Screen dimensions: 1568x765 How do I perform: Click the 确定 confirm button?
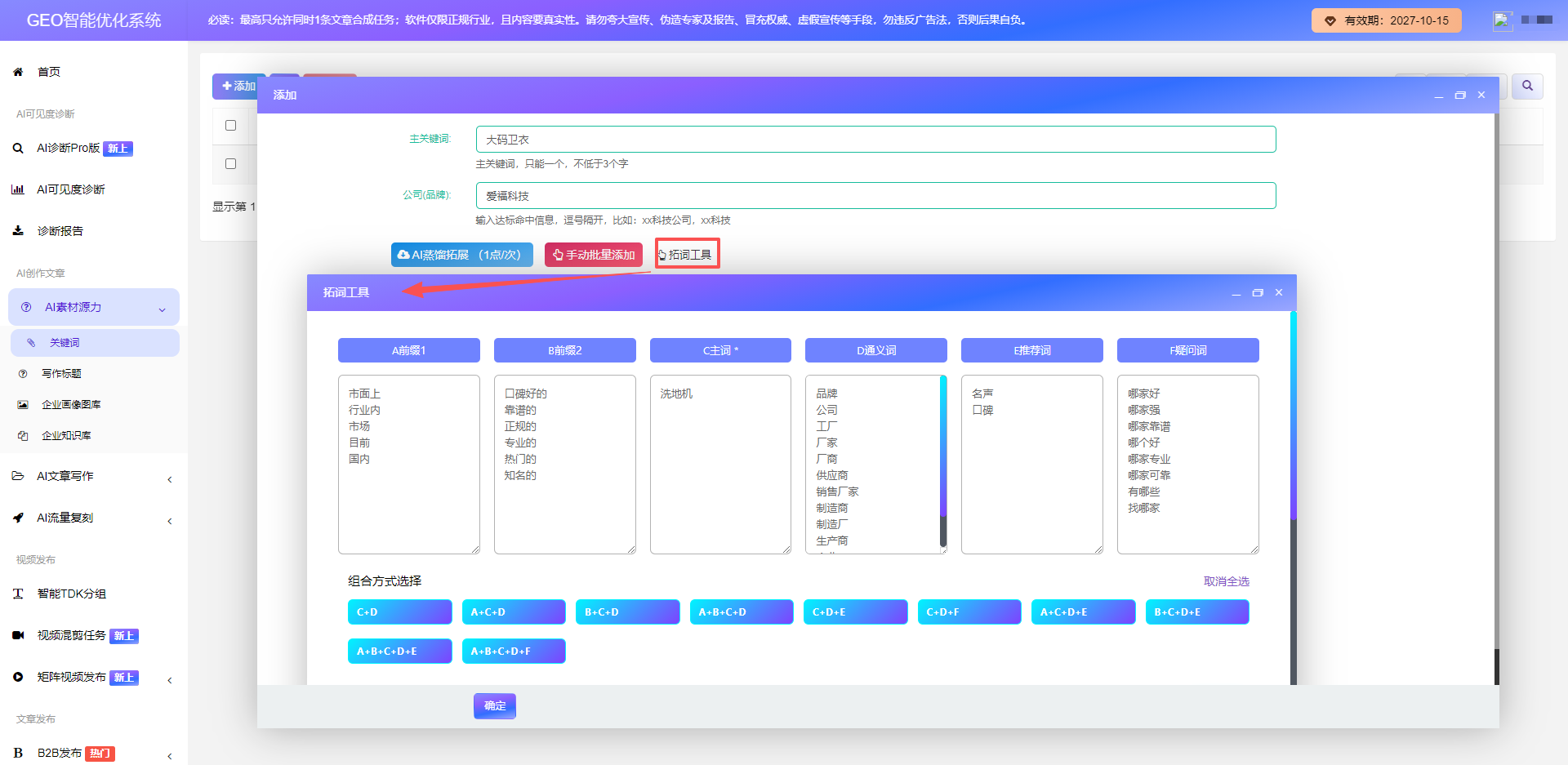495,706
